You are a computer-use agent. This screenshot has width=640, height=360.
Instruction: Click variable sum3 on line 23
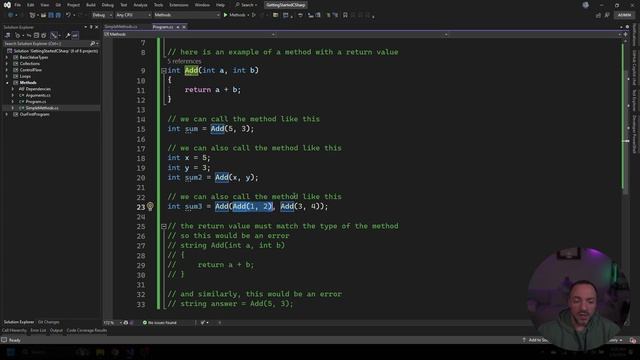coord(193,207)
